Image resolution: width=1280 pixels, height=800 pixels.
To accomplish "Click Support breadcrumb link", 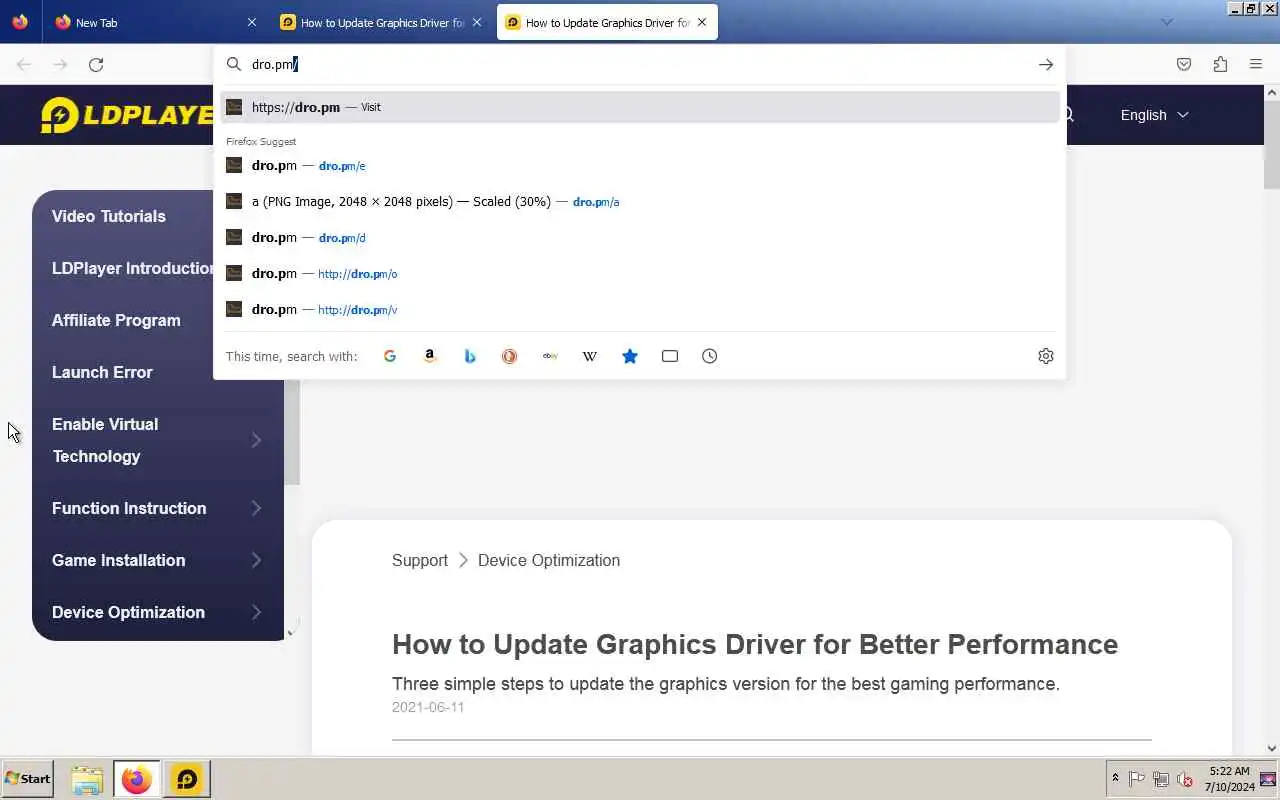I will pyautogui.click(x=420, y=560).
